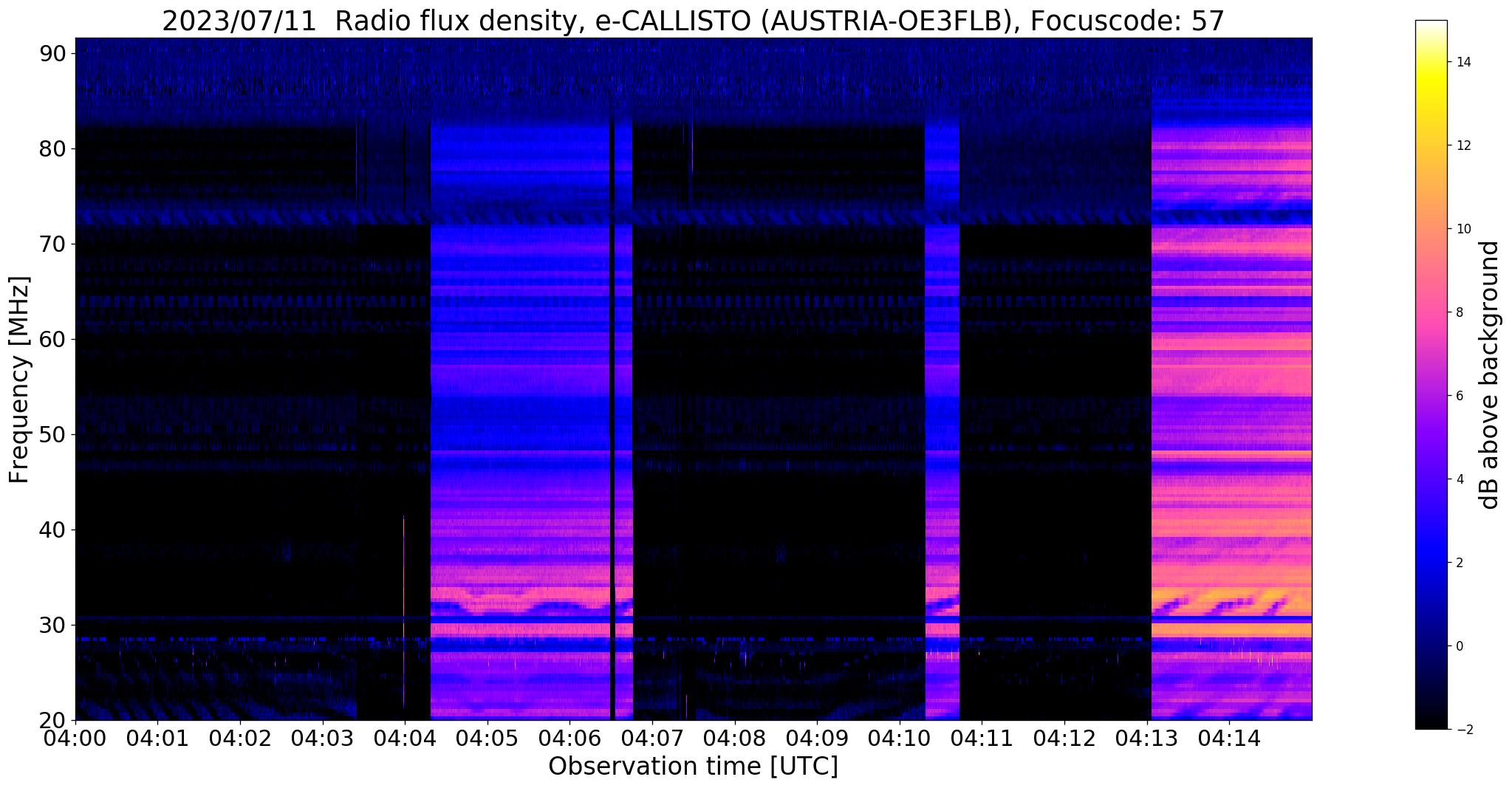Click the colorbar tick label 8
Image resolution: width=1512 pixels, height=788 pixels.
click(x=1459, y=312)
